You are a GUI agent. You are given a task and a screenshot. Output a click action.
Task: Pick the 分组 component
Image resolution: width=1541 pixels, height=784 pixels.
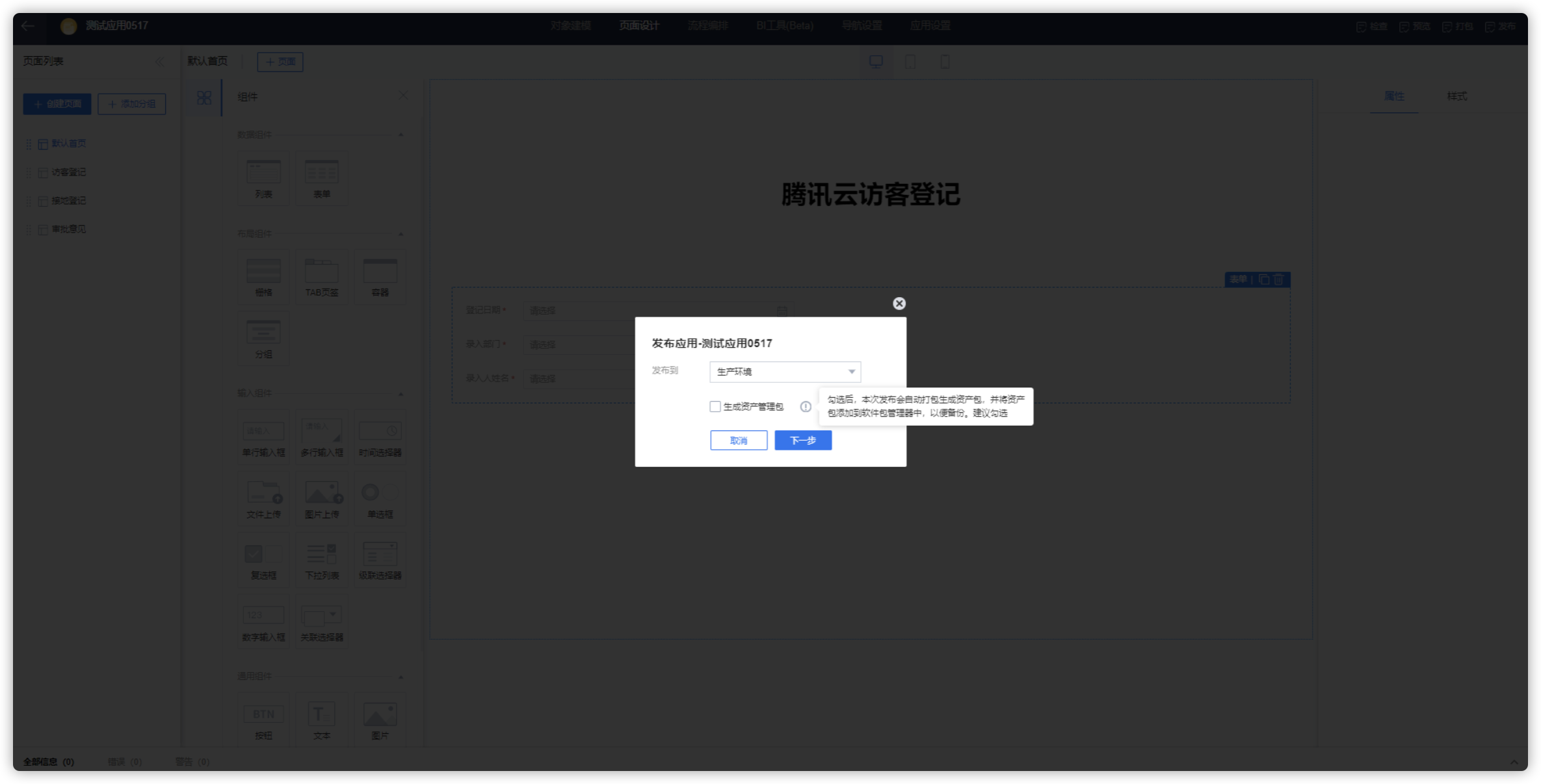pos(263,339)
